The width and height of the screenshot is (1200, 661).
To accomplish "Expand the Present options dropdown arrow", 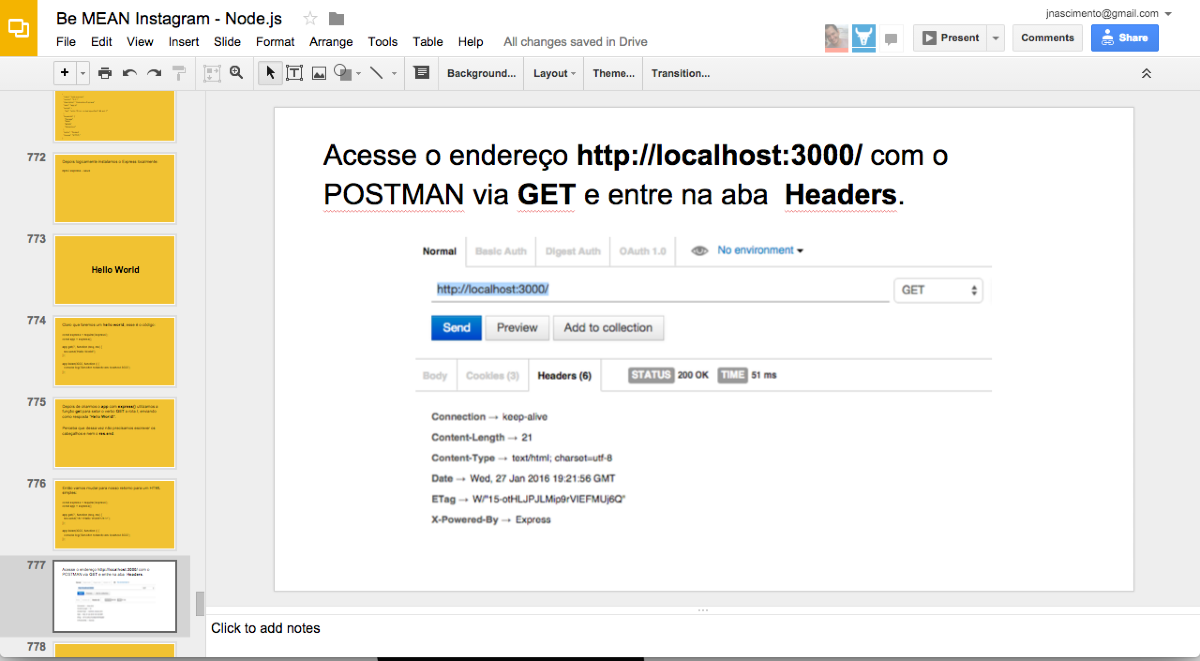I will [995, 38].
